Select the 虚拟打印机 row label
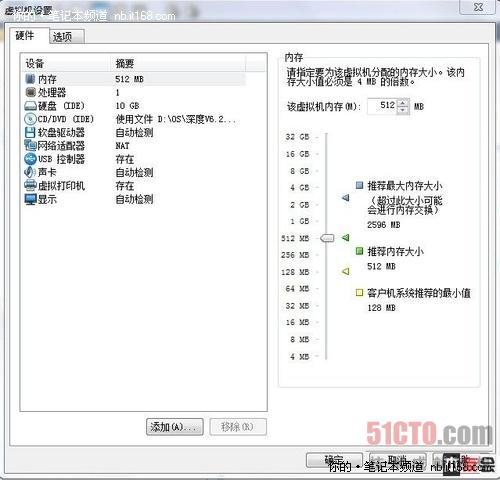500x480 pixels. click(61, 186)
